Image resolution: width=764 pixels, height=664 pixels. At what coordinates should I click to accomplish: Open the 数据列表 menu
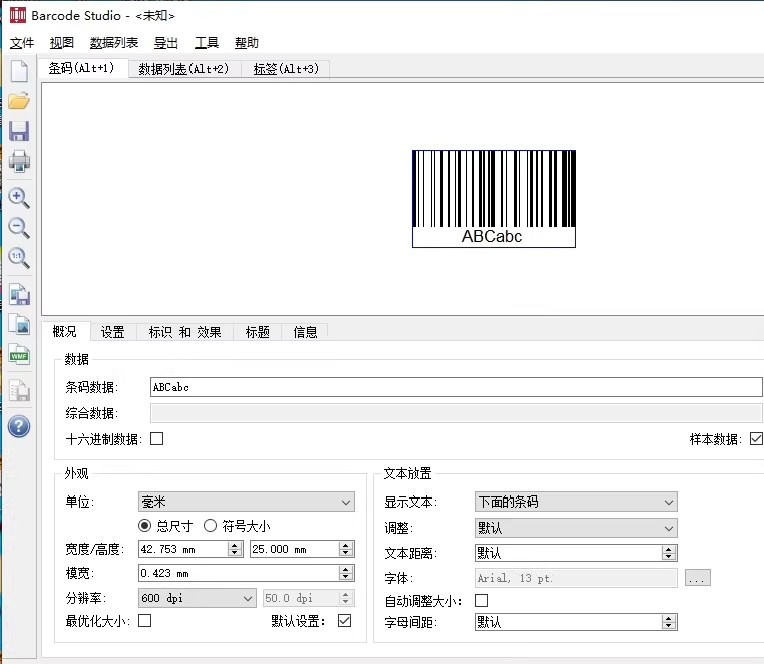point(114,43)
